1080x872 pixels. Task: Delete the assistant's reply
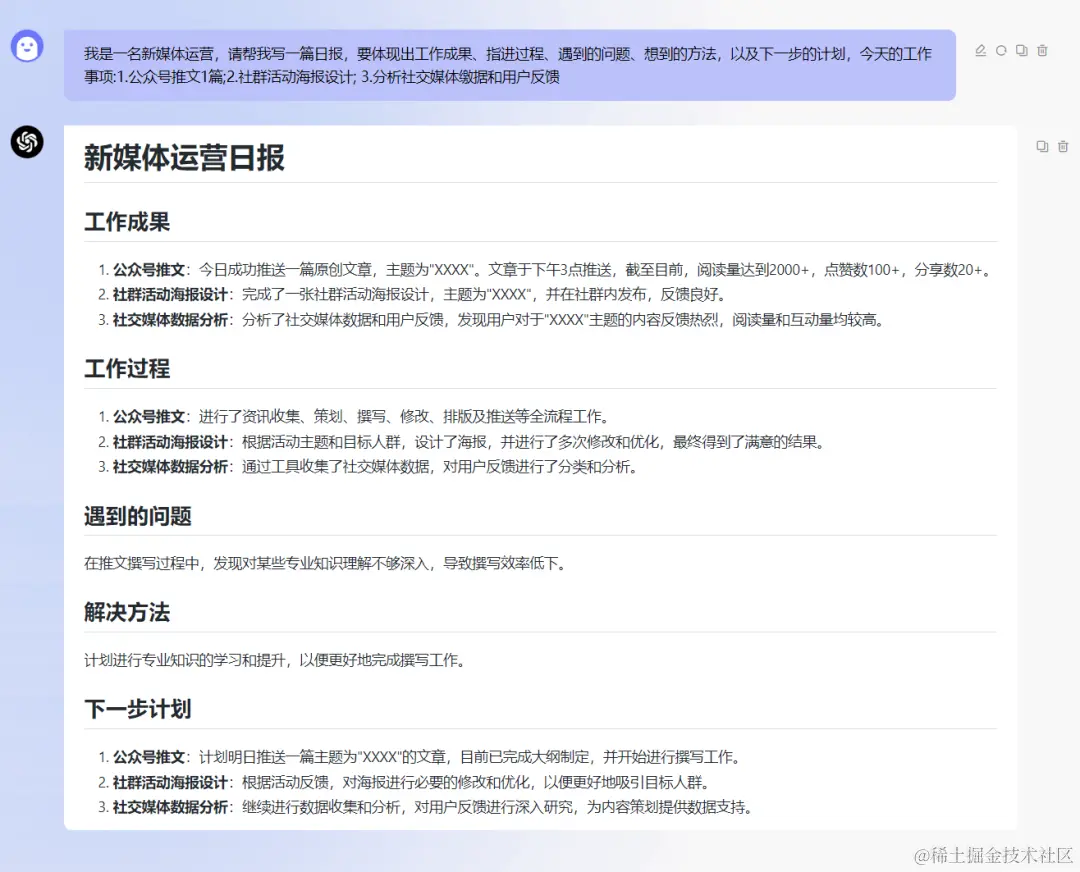click(1063, 146)
